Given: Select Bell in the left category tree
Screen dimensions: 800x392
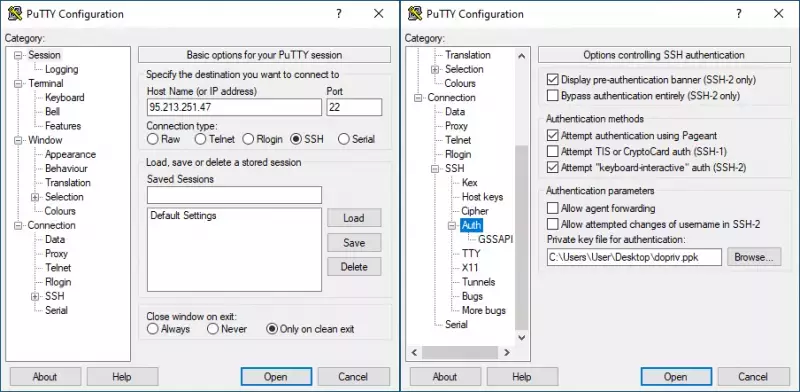Looking at the screenshot, I should [53, 112].
